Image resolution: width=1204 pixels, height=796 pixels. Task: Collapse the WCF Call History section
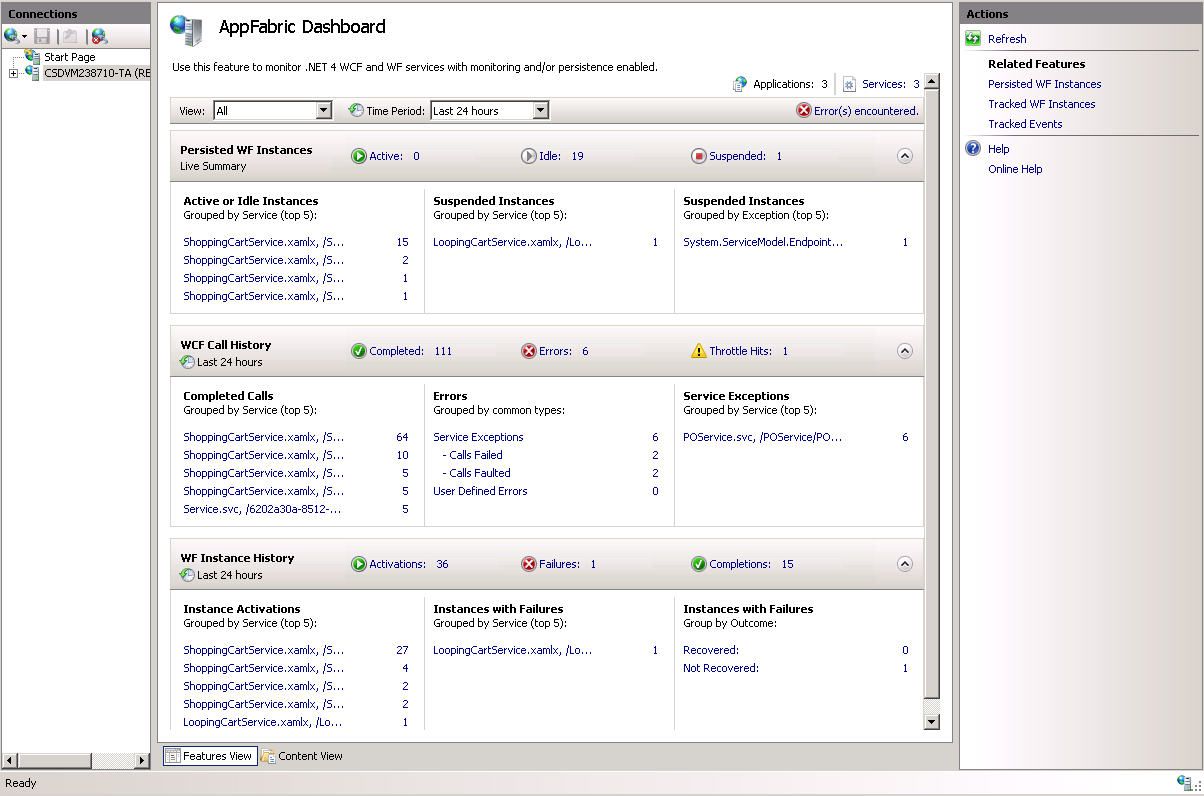point(904,351)
